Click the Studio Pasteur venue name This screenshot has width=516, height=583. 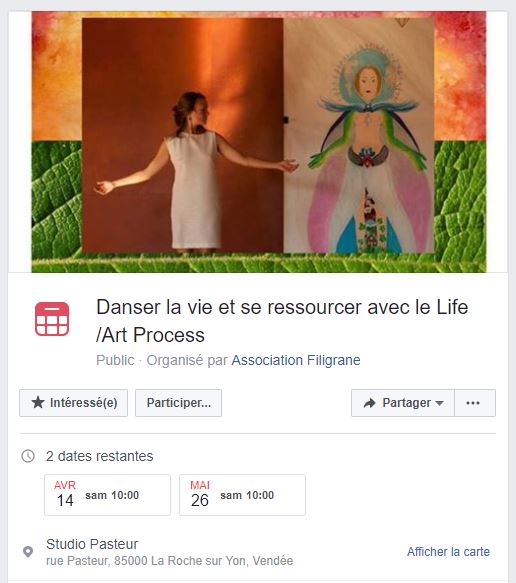(x=92, y=544)
